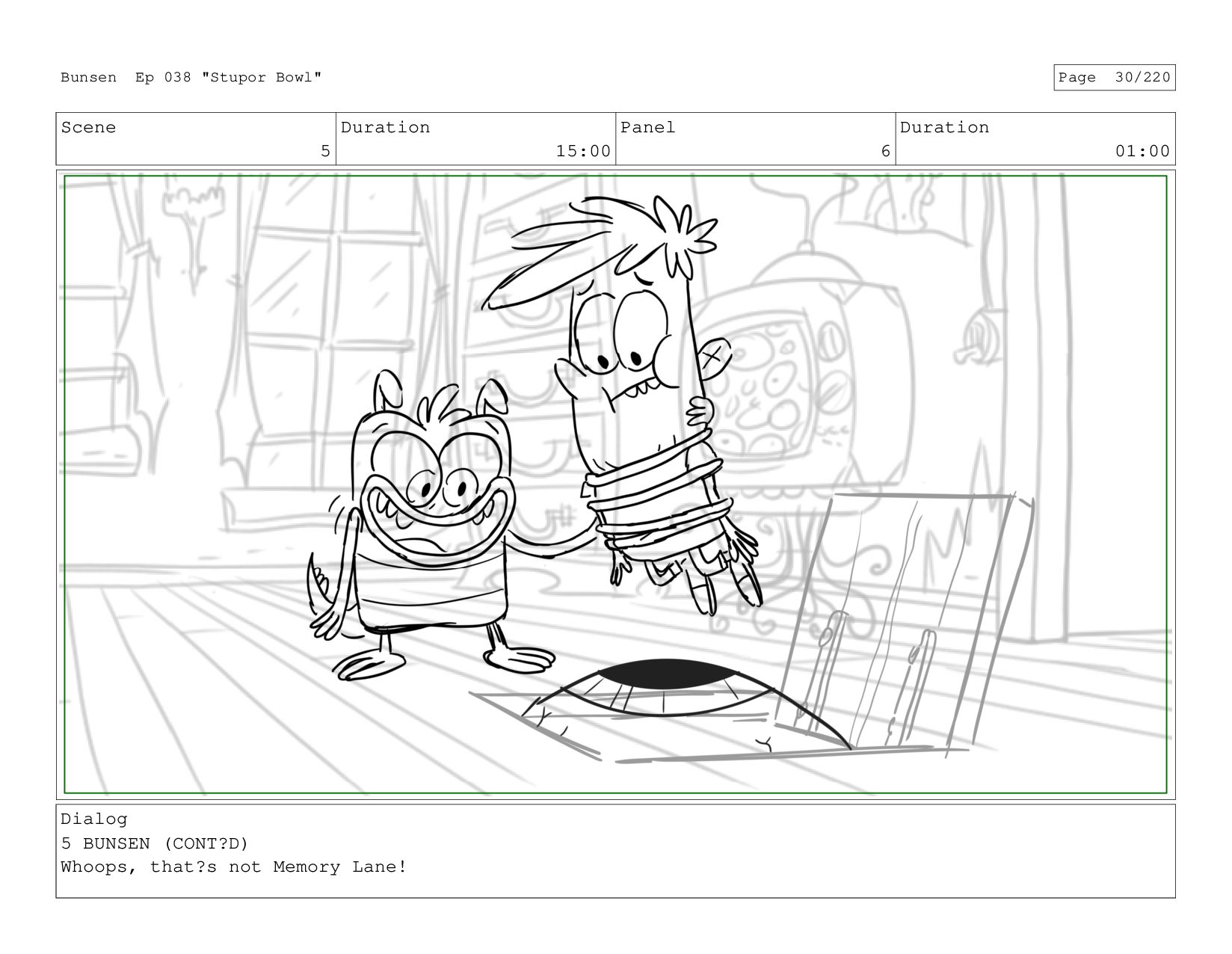Click the 'Page 30/220' box
This screenshot has height=954, width=1232.
pyautogui.click(x=1114, y=78)
